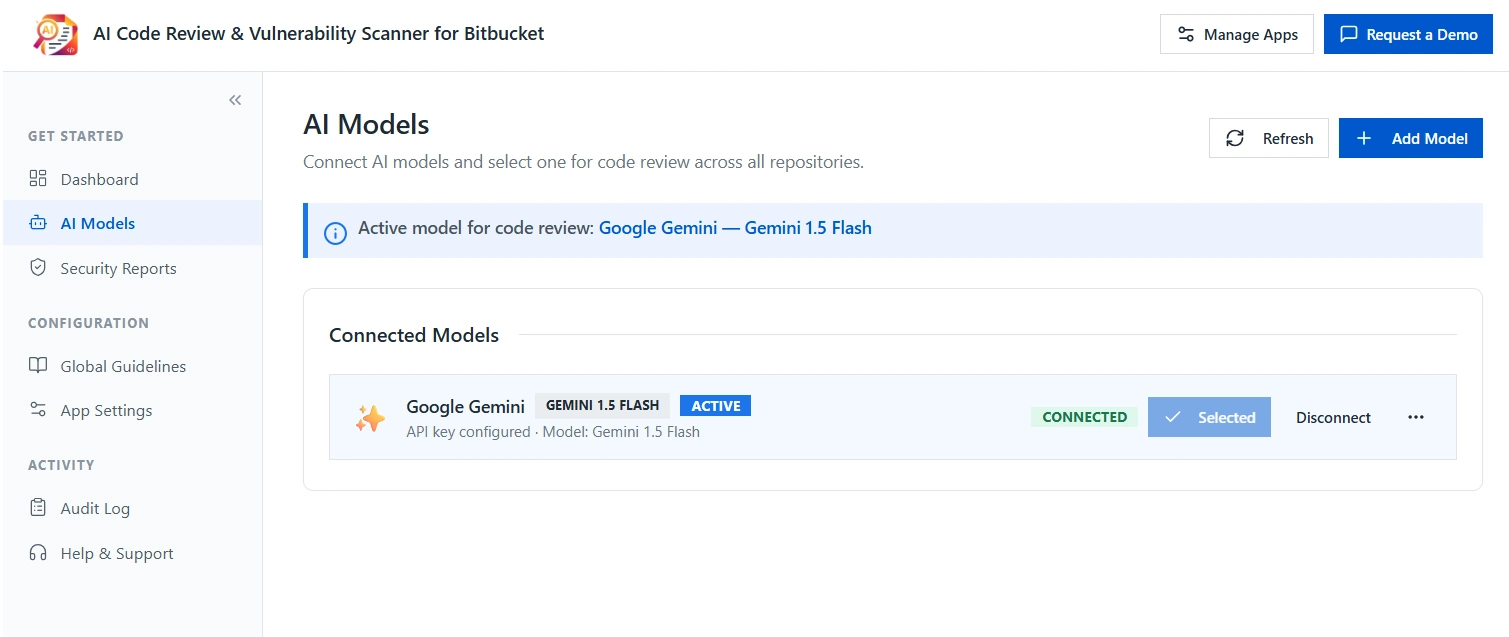Image resolution: width=1509 pixels, height=637 pixels.
Task: Click the Selected button for Google Gemini
Action: (x=1209, y=417)
